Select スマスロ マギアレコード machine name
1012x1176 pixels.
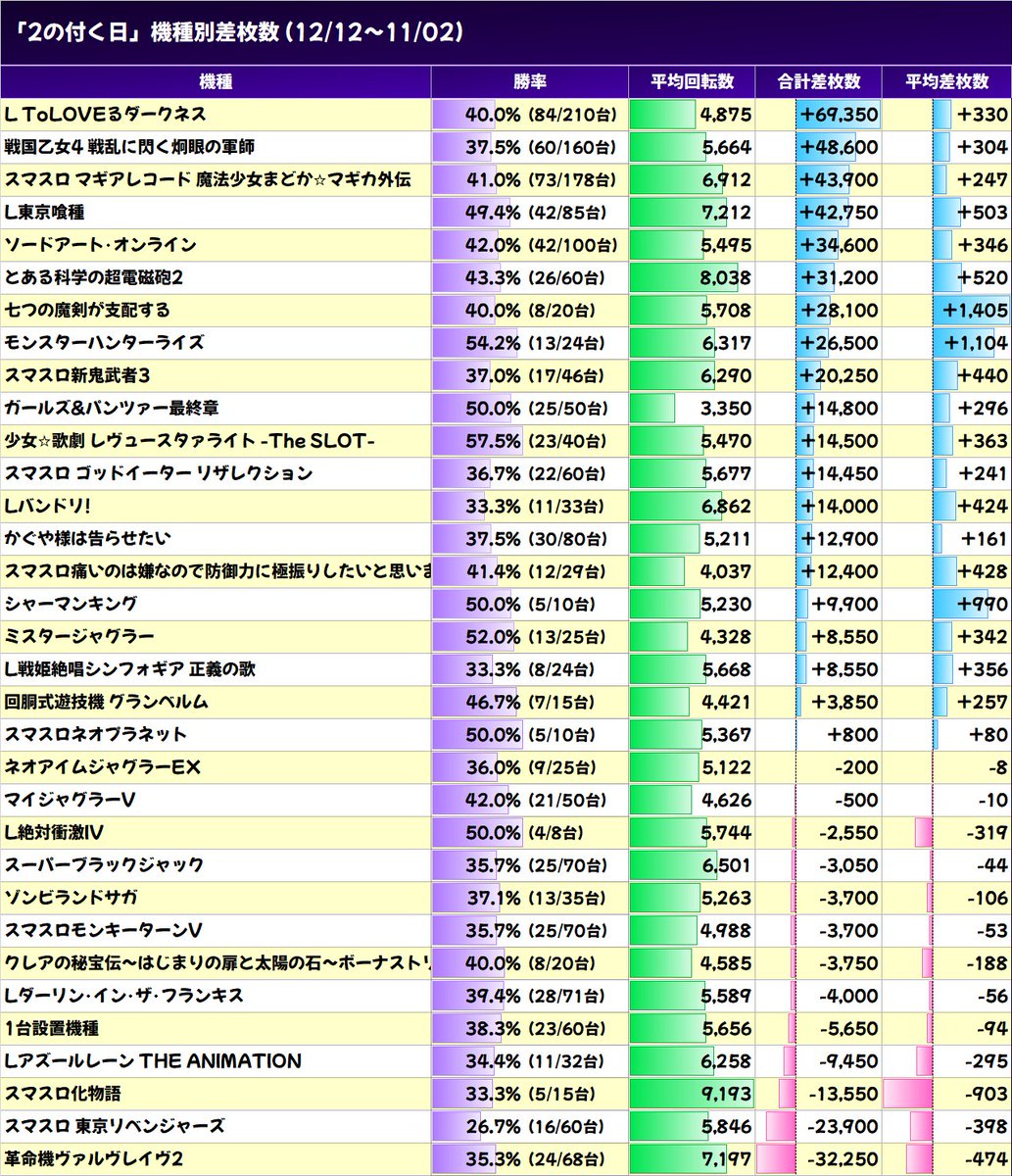(x=207, y=179)
